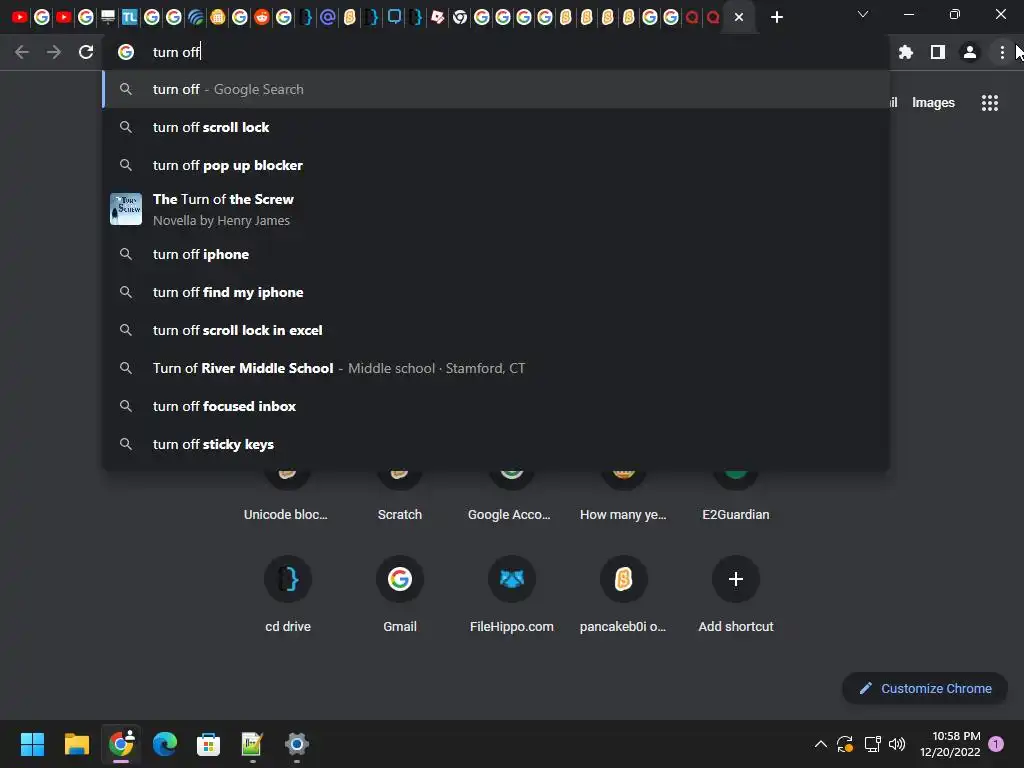This screenshot has height=768, width=1024.
Task: Launch Microsoft Edge from the taskbar
Action: pyautogui.click(x=165, y=744)
